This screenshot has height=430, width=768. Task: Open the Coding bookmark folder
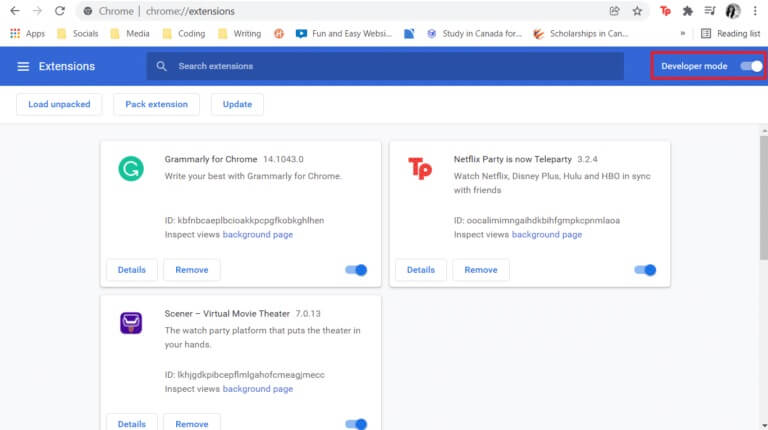[184, 33]
